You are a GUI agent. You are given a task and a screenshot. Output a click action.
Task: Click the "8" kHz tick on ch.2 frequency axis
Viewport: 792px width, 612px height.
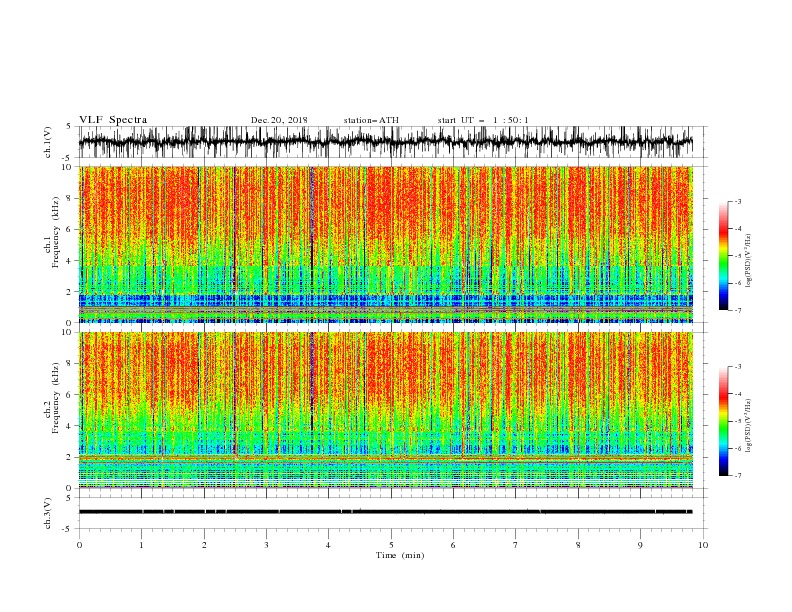tap(69, 364)
